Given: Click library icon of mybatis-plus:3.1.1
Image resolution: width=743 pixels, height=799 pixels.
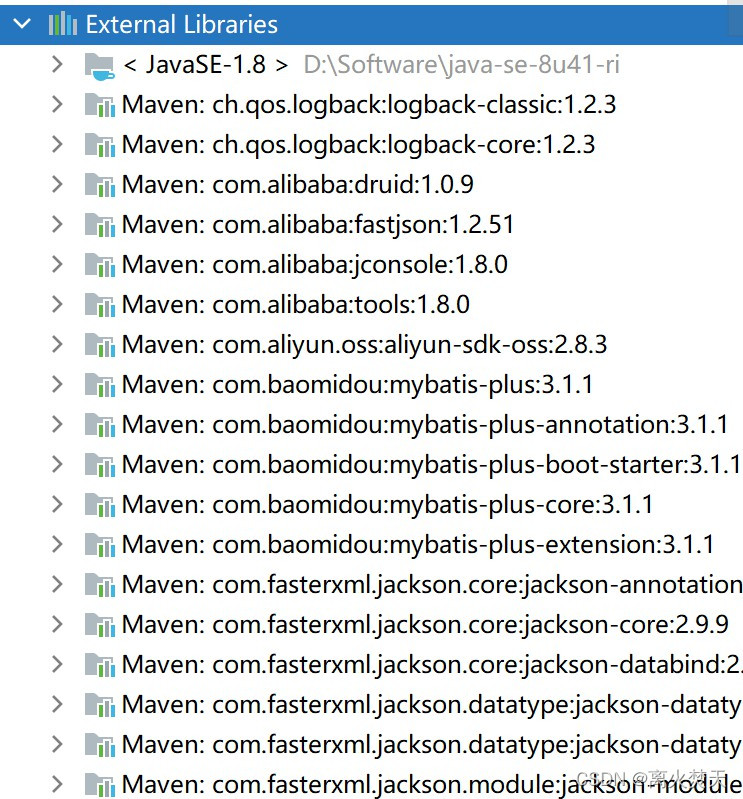Looking at the screenshot, I should click(100, 385).
